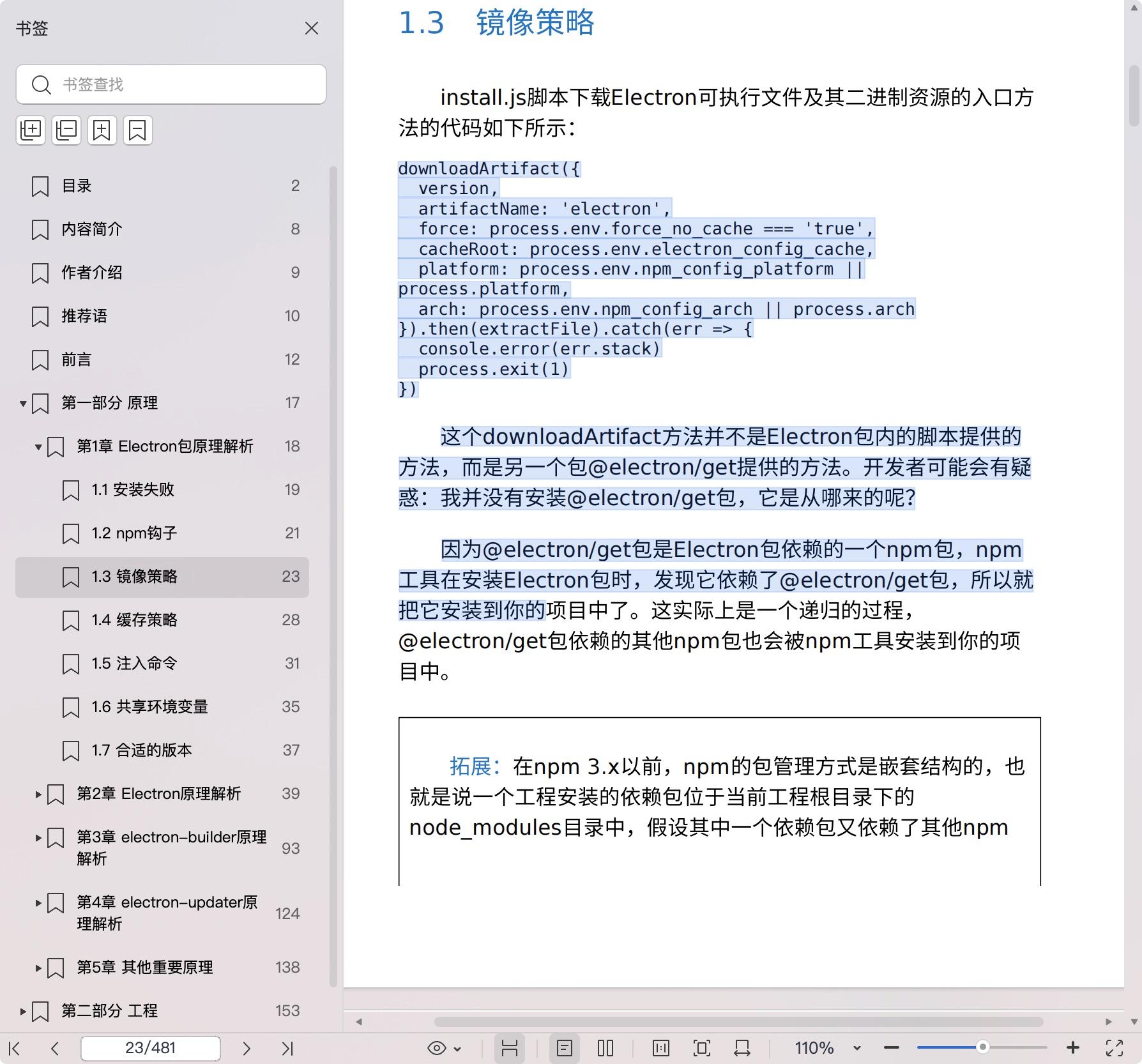Image resolution: width=1142 pixels, height=1064 pixels.
Task: Collapse the 第一部分 原理 section
Action: [x=23, y=404]
